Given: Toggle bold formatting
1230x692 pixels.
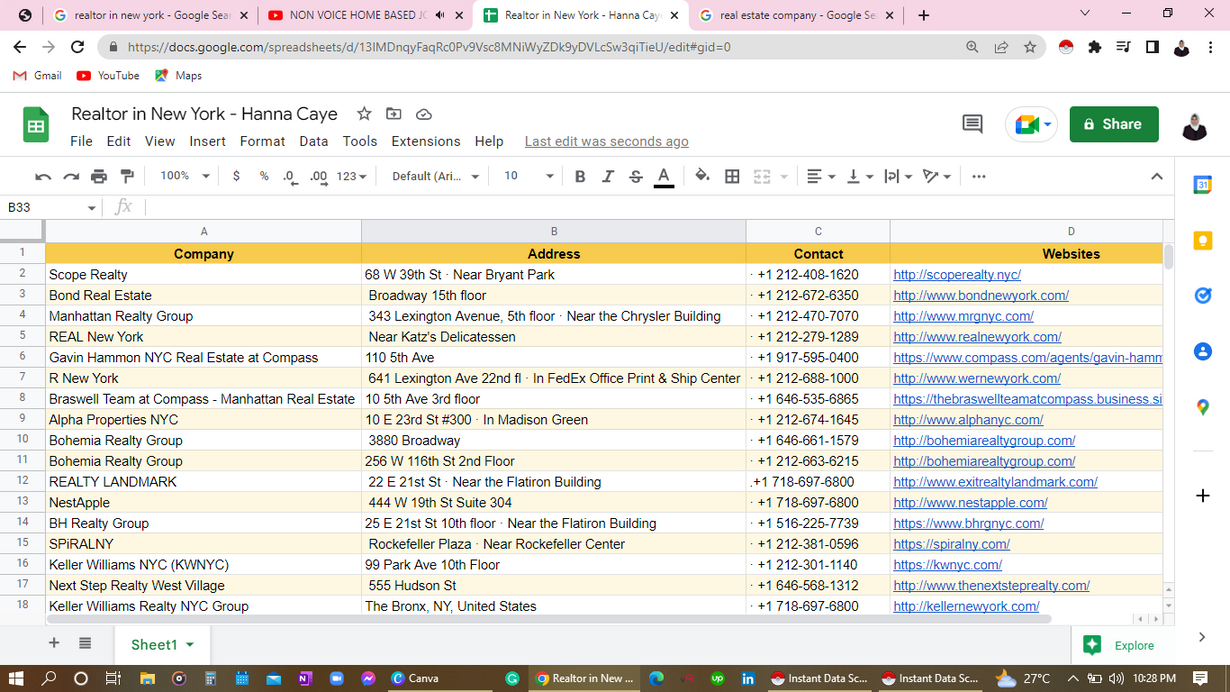Looking at the screenshot, I should (579, 176).
